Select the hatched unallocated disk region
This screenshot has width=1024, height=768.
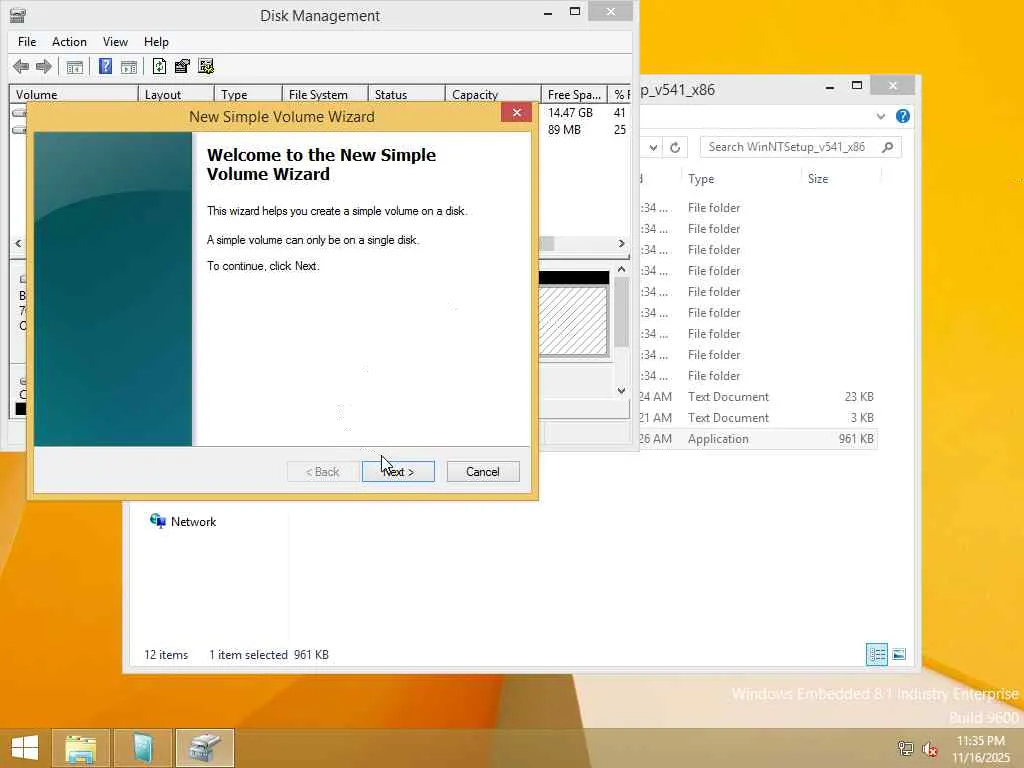pos(573,320)
